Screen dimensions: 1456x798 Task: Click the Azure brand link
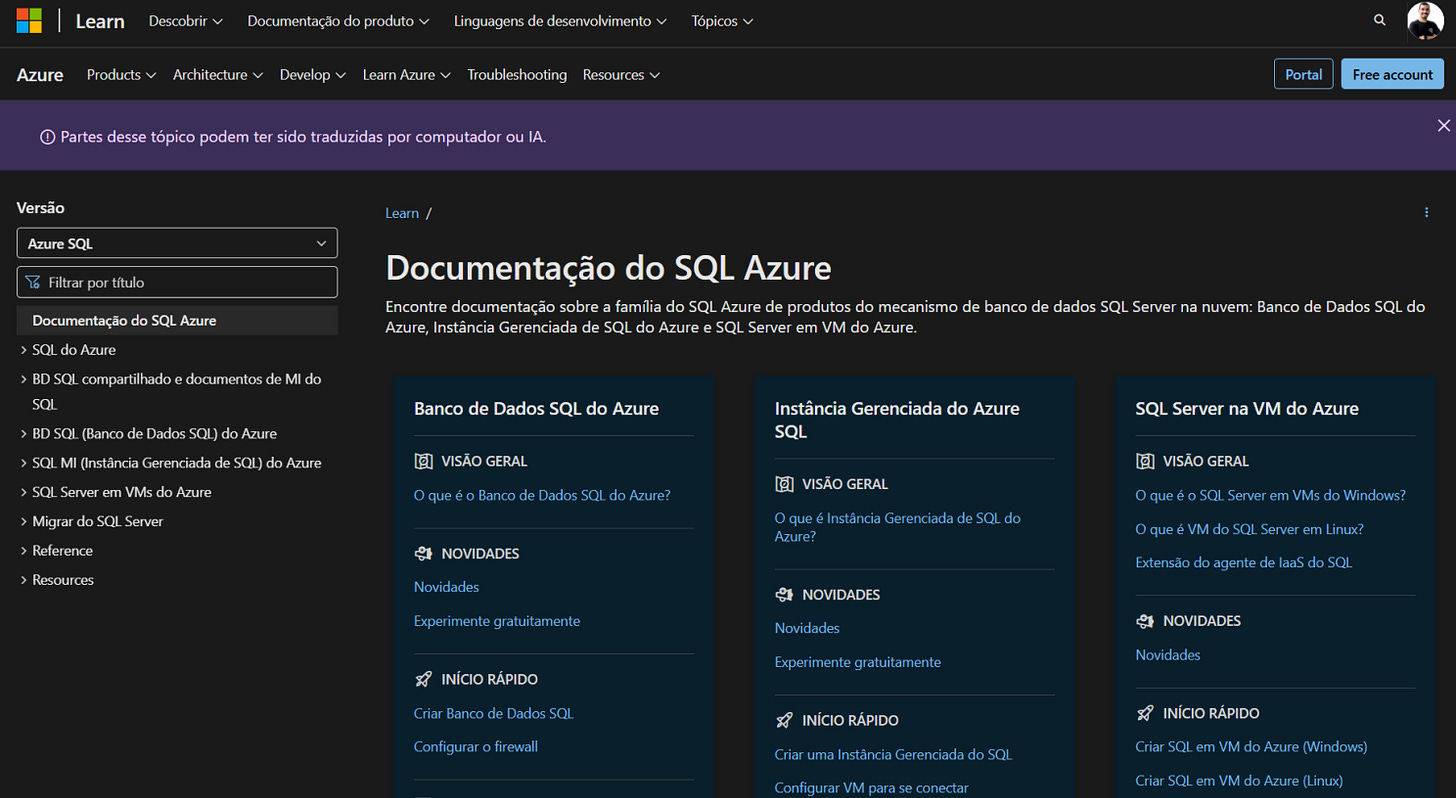coord(40,75)
